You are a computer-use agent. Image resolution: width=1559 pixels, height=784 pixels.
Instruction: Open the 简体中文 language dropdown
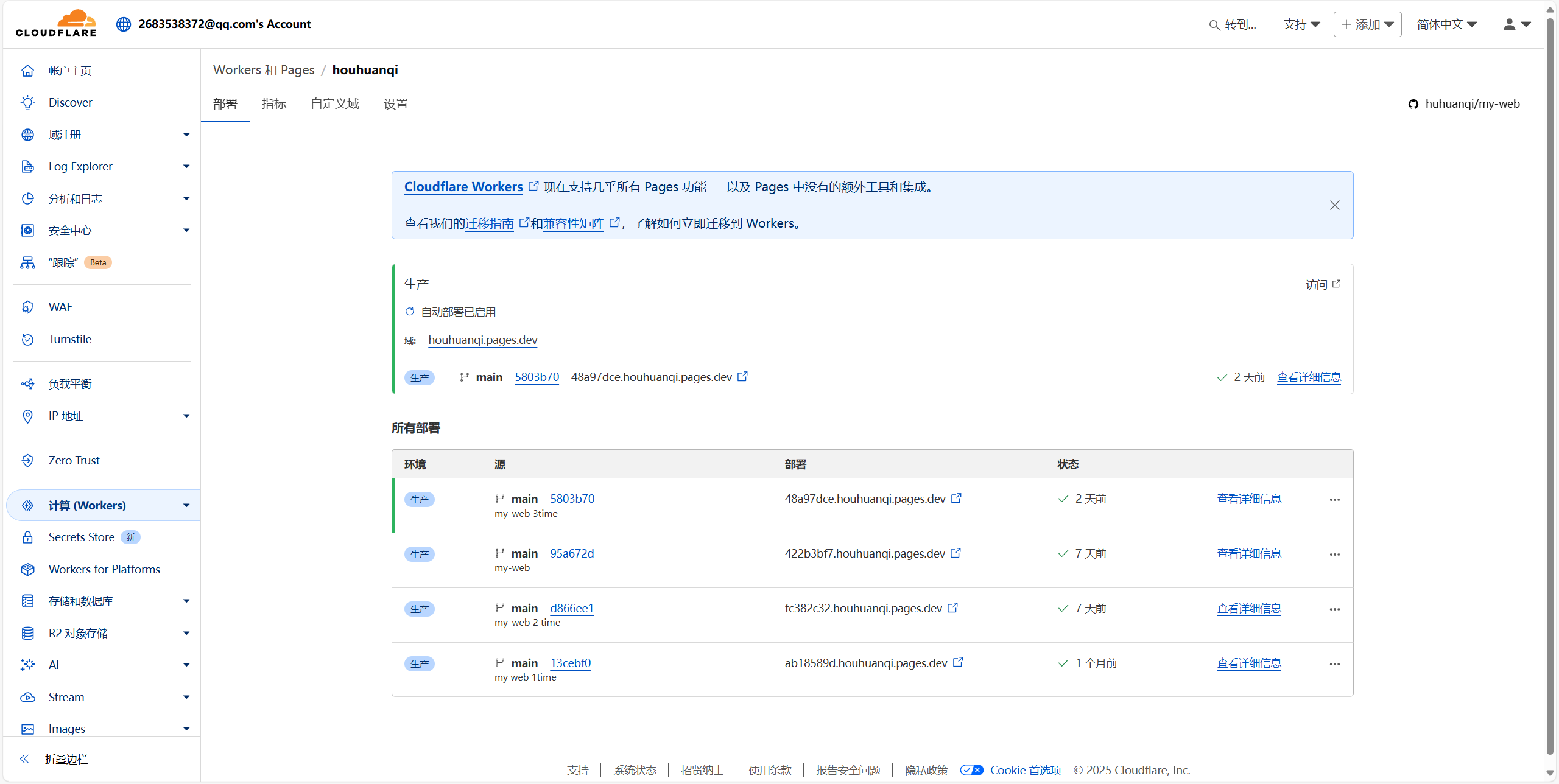pos(1446,24)
